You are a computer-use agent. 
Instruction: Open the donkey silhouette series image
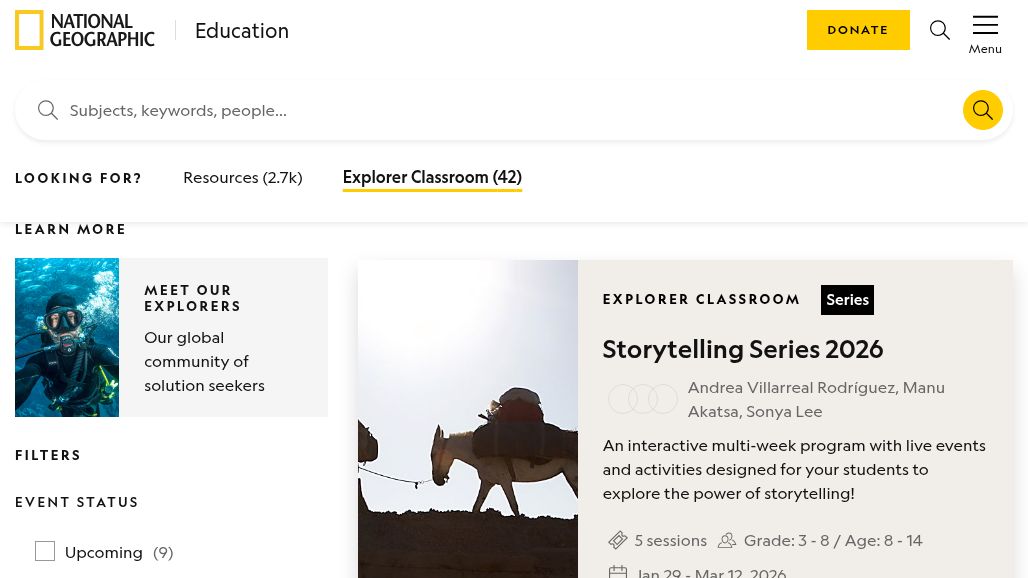coord(468,420)
